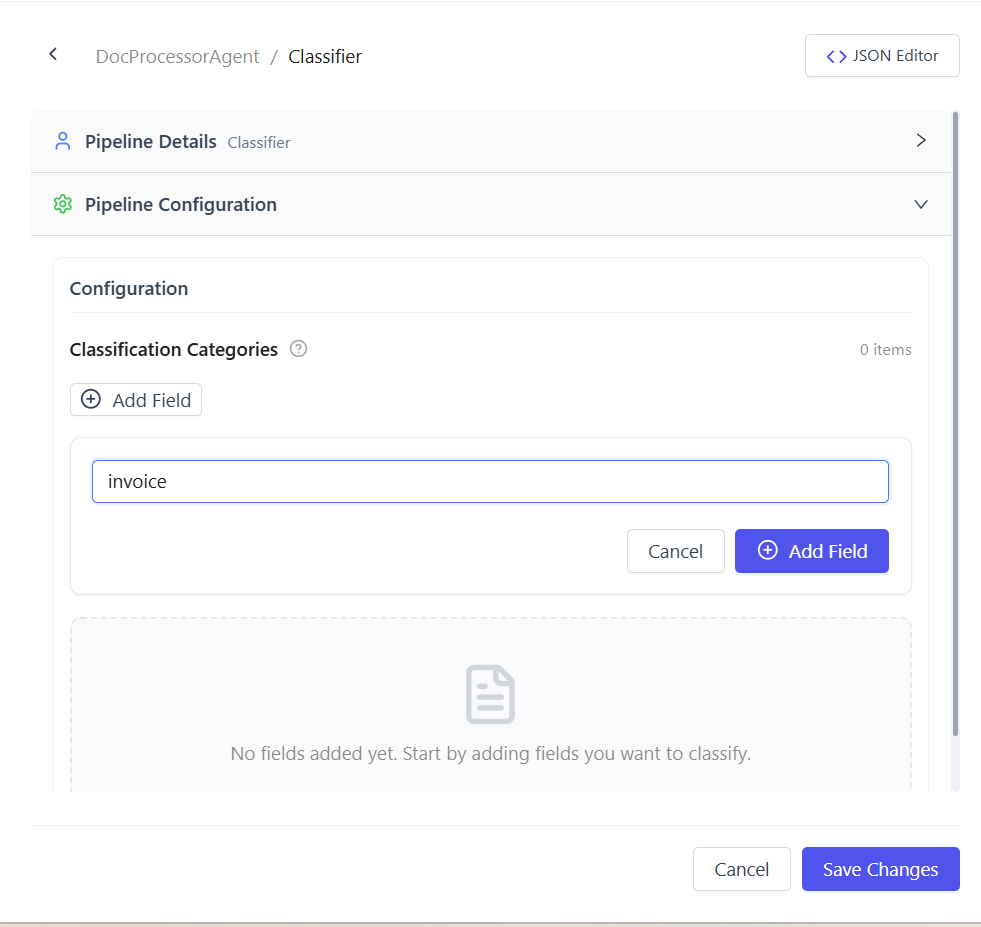Dismiss all edits with the bottom Cancel button
This screenshot has height=927, width=981.
point(741,868)
